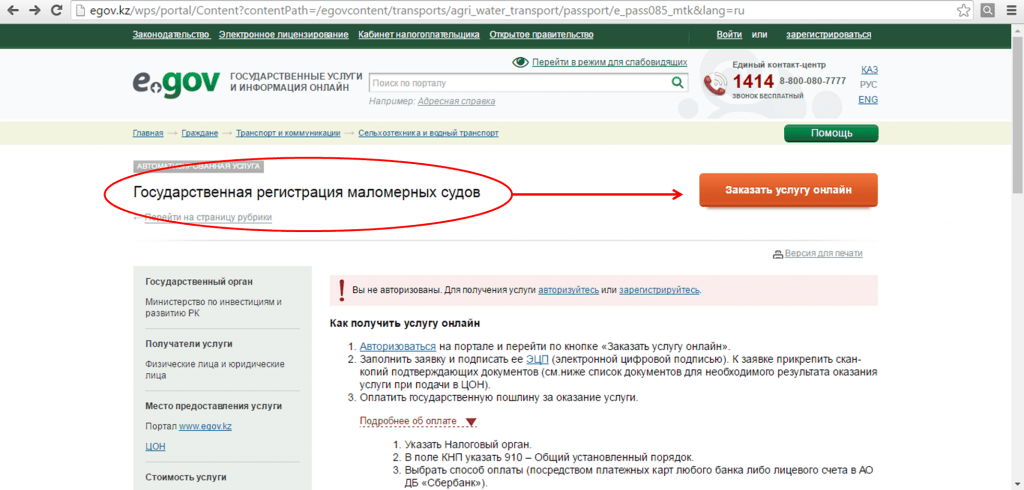The height and width of the screenshot is (490, 1024).
Task: Reload the page with the refresh icon
Action: pyautogui.click(x=57, y=10)
